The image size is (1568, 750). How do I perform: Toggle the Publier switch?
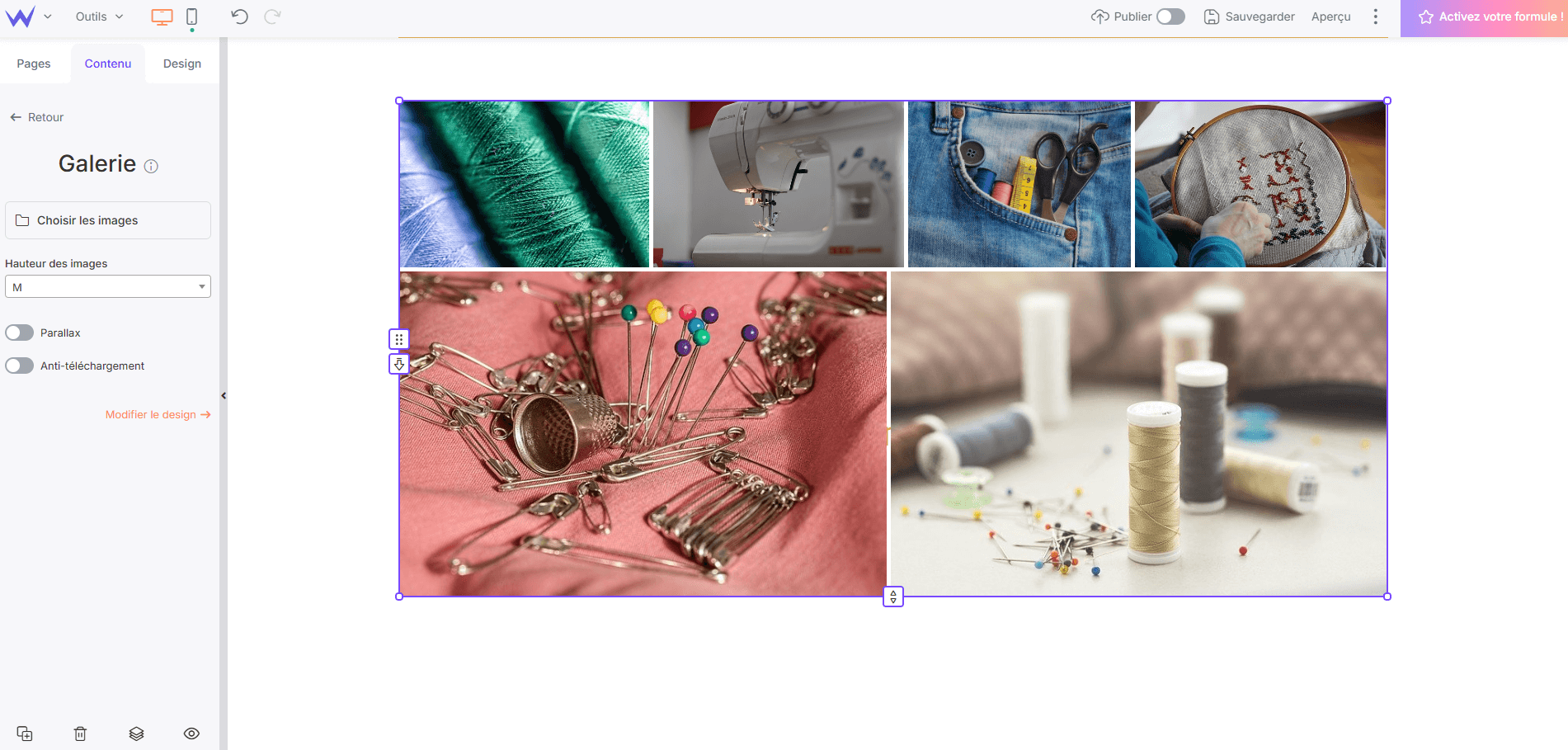pyautogui.click(x=1170, y=17)
